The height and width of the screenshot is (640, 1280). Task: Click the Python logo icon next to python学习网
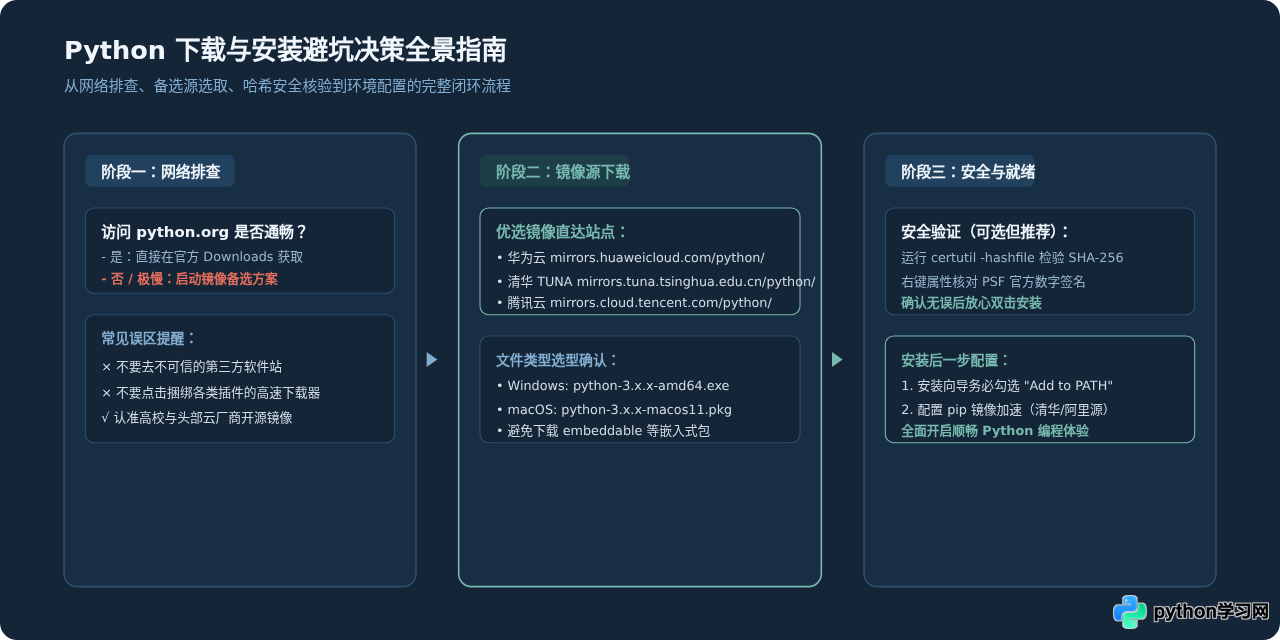(x=1130, y=612)
